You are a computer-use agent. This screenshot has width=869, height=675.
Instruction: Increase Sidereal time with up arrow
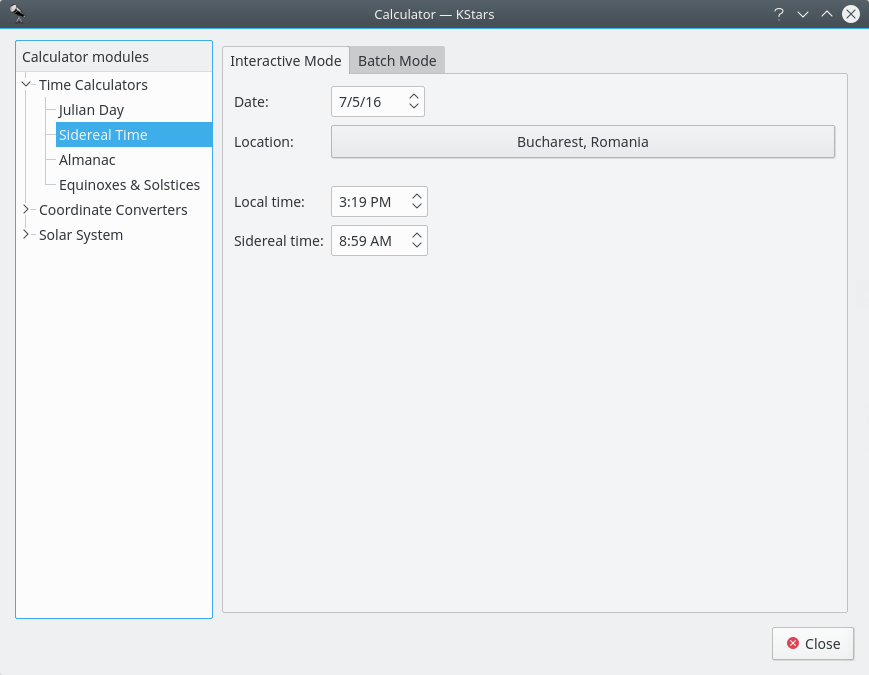point(417,235)
